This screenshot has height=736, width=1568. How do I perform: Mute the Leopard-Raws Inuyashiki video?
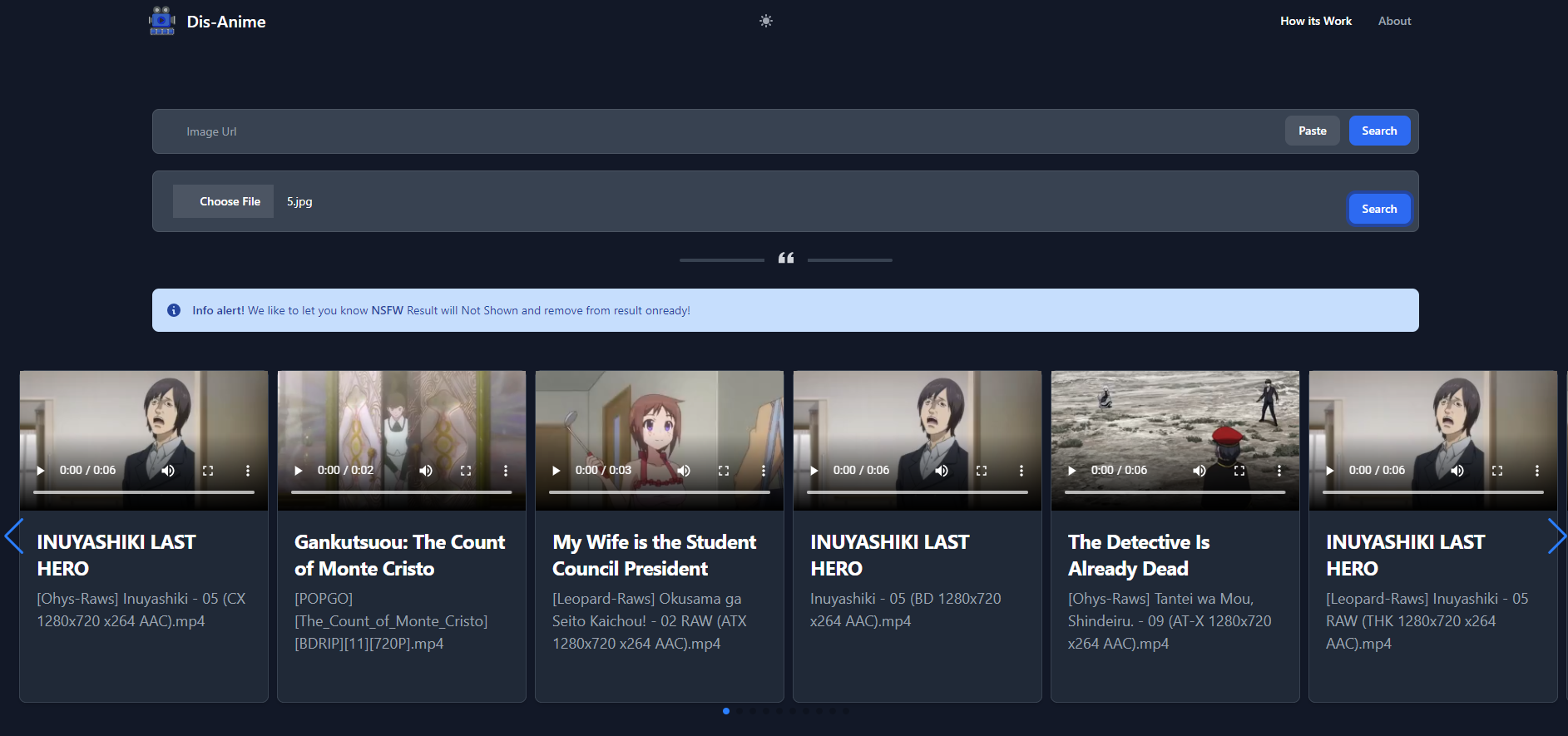coord(1457,471)
